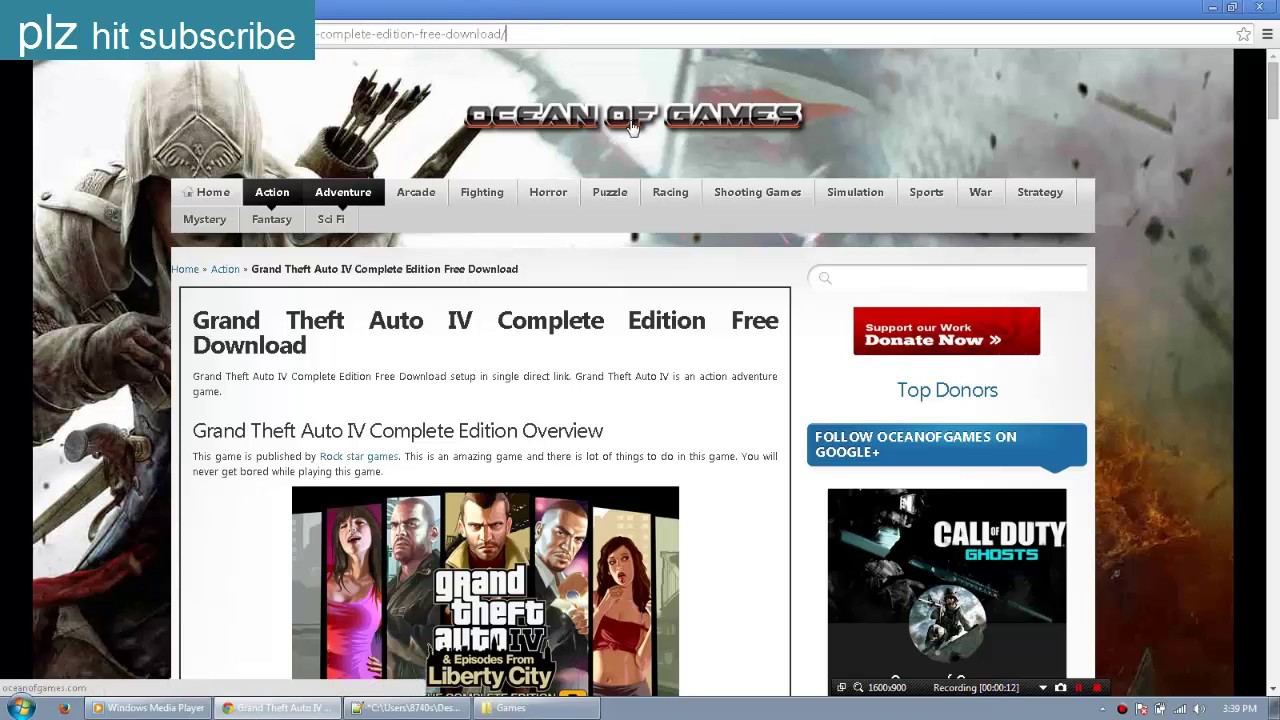Launch Firefox from the taskbar
The width and height of the screenshot is (1280, 720).
64,708
